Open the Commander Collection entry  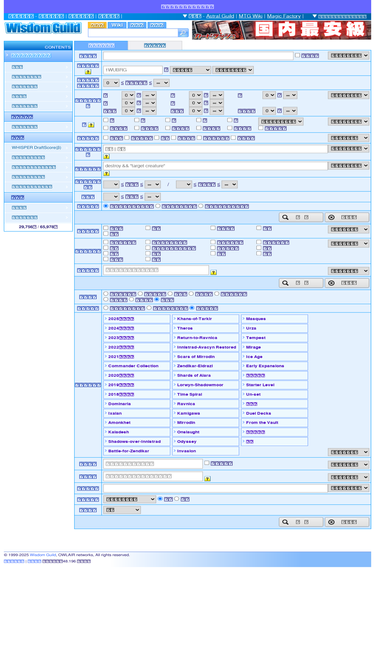(x=137, y=366)
